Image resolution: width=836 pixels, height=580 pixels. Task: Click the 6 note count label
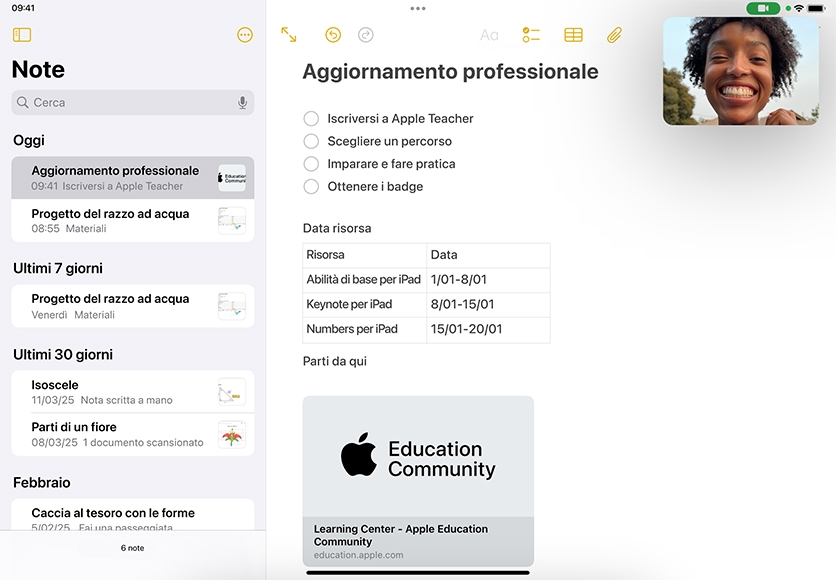pyautogui.click(x=132, y=548)
